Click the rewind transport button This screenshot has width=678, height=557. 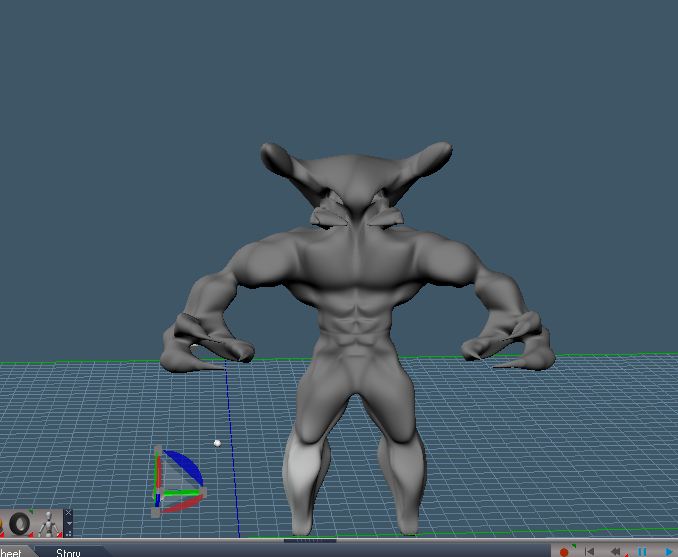(615, 551)
